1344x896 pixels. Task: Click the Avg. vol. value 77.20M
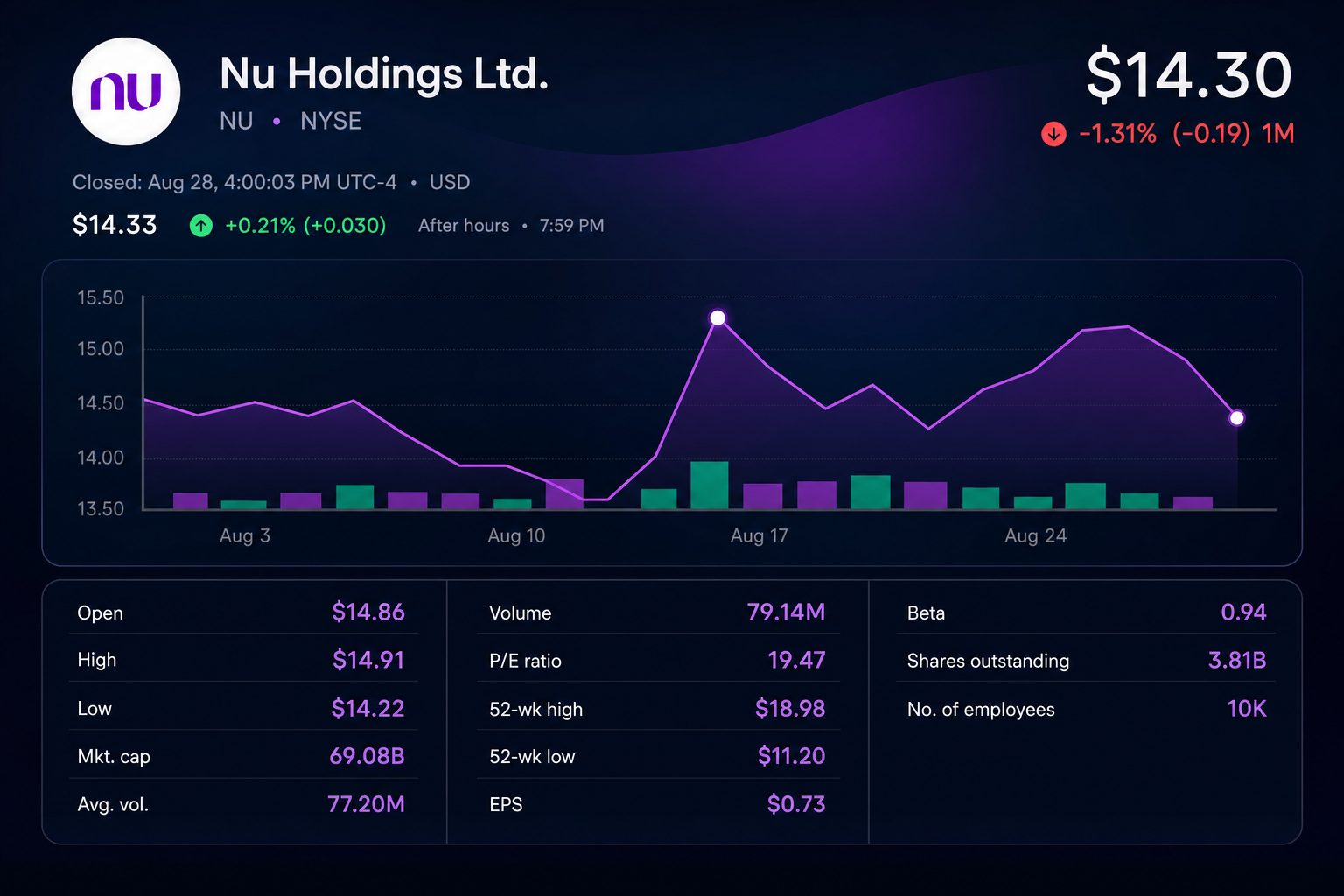point(366,804)
